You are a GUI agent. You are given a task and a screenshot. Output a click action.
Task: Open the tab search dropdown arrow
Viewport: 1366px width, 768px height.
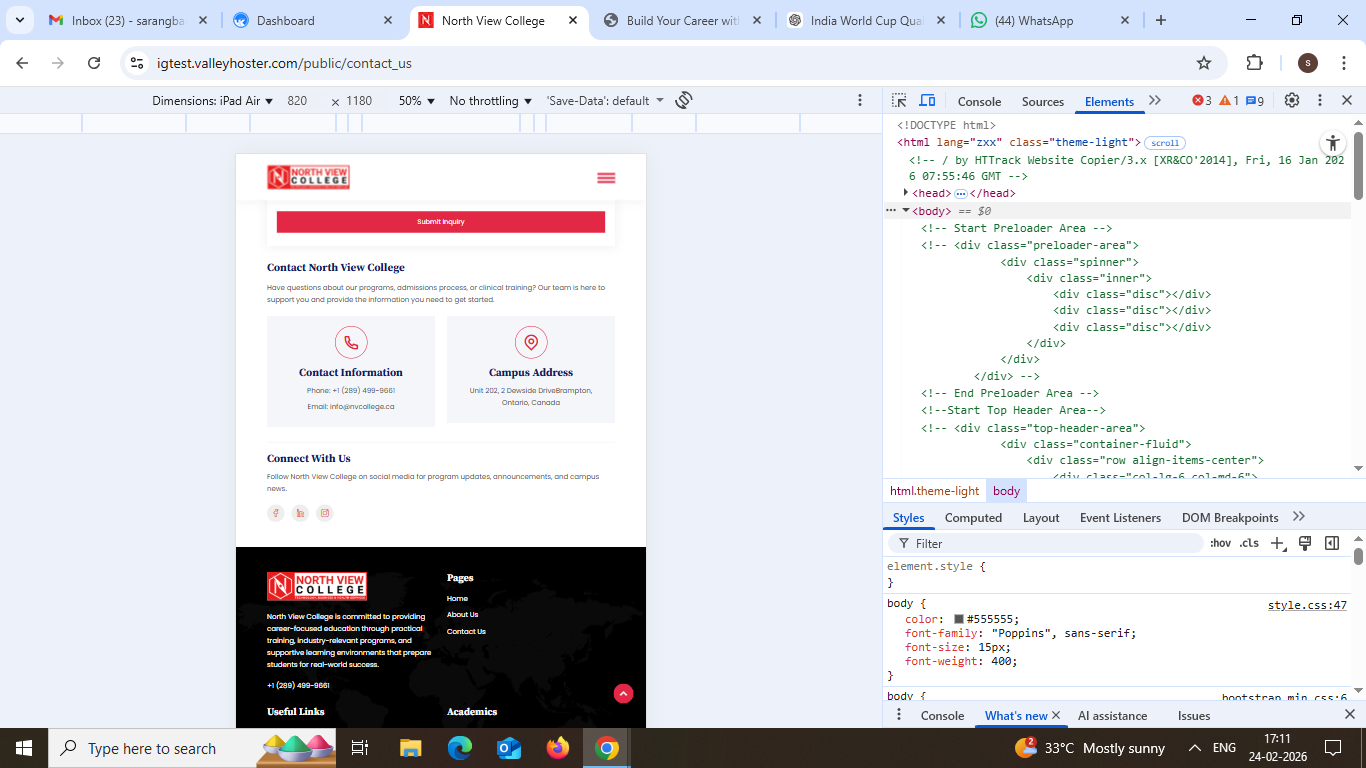coord(19,20)
